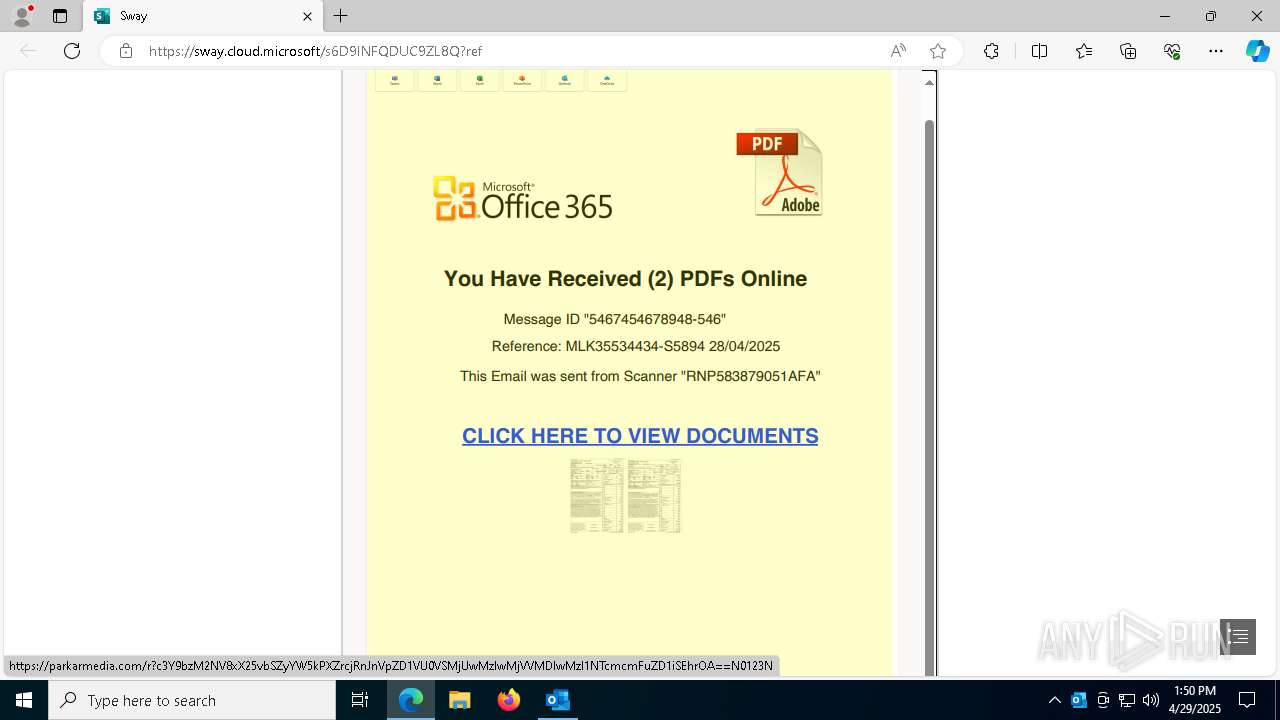Screen dimensions: 1280x720
Task: Toggle Split screen view
Action: [x=1039, y=51]
